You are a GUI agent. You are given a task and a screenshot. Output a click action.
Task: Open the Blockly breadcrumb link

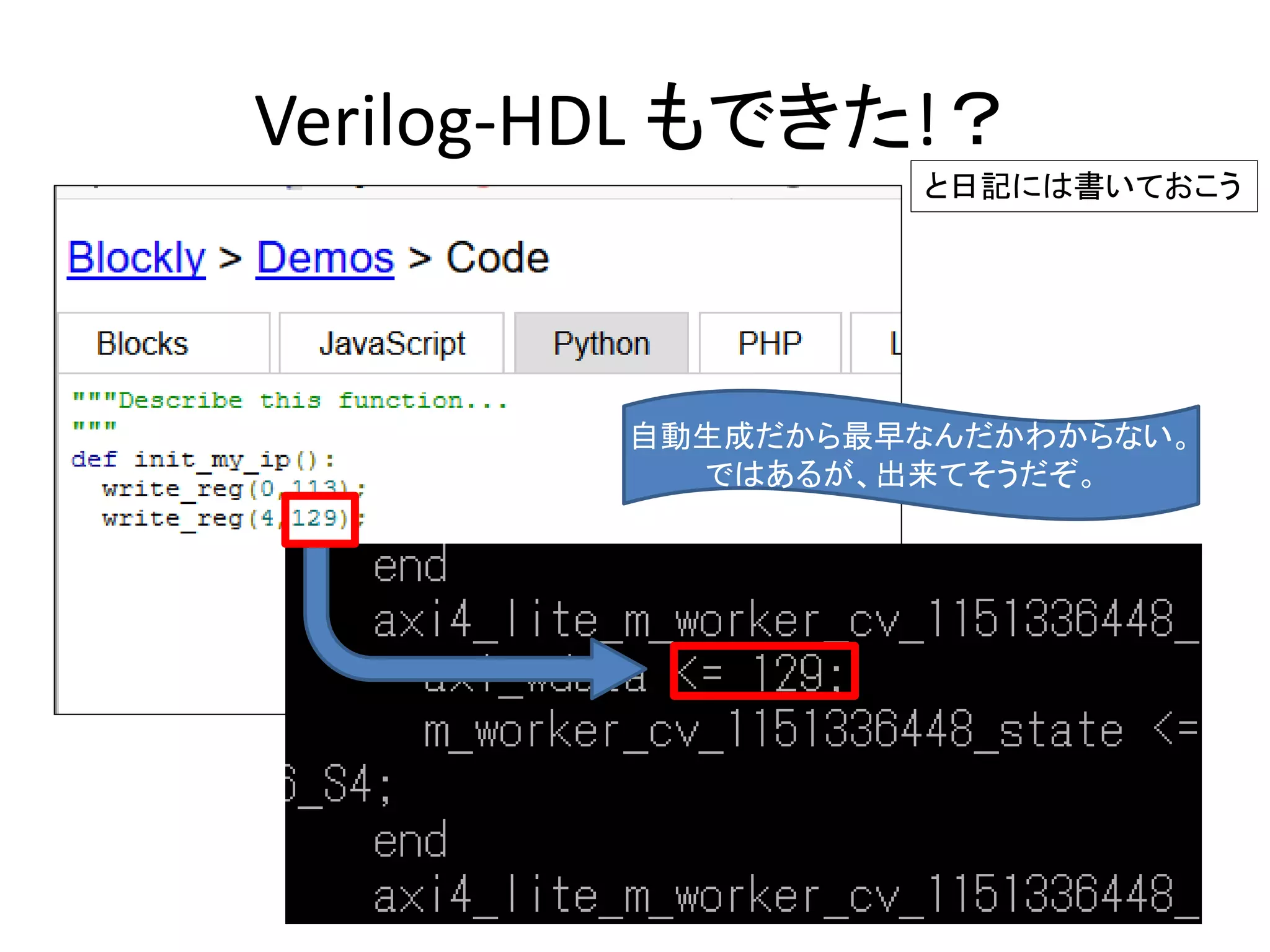pos(136,258)
